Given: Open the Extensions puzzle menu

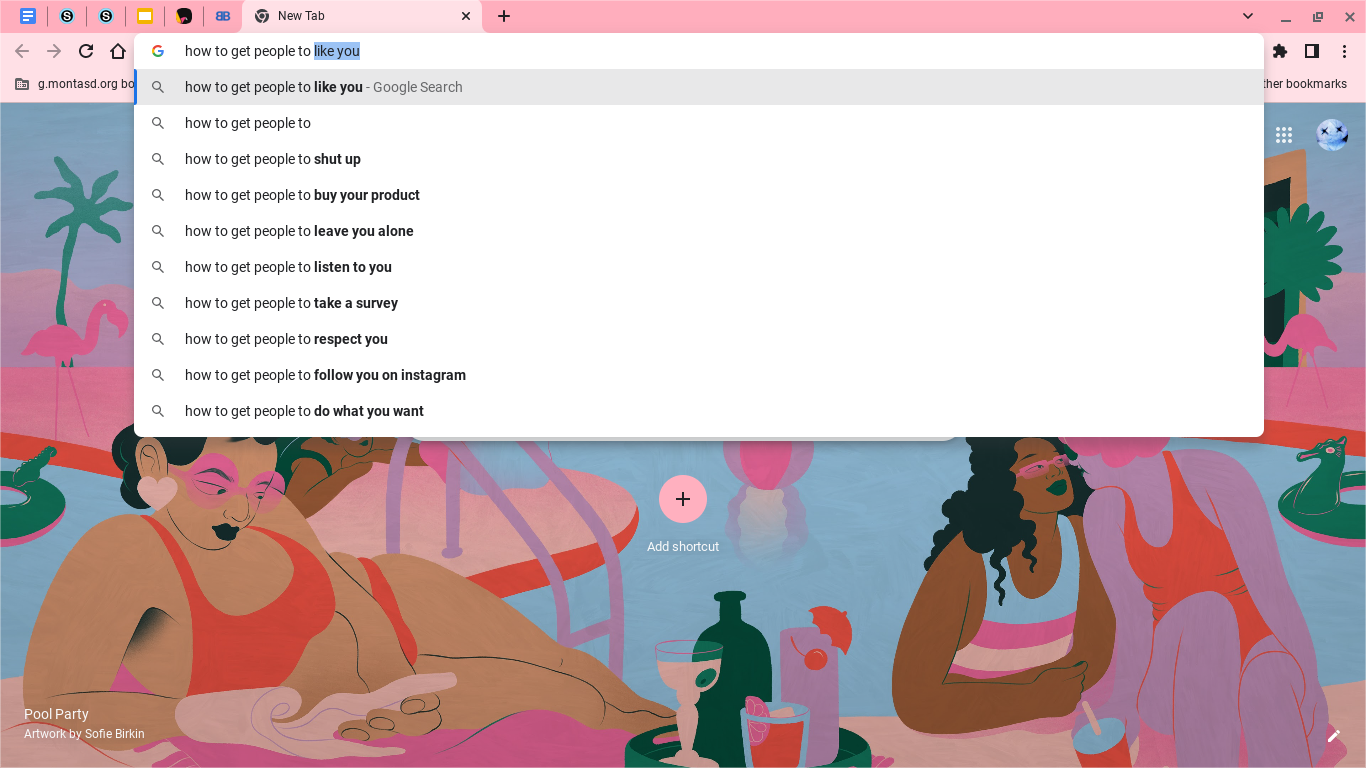Looking at the screenshot, I should pos(1280,51).
